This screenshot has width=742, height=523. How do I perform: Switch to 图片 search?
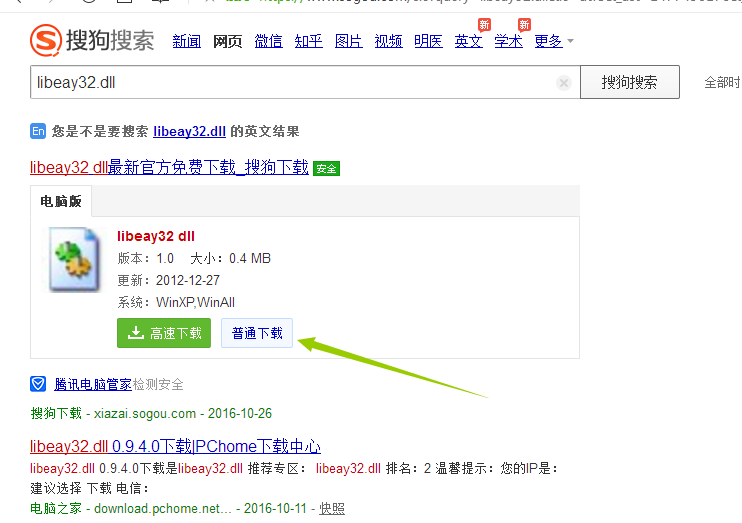[x=349, y=41]
